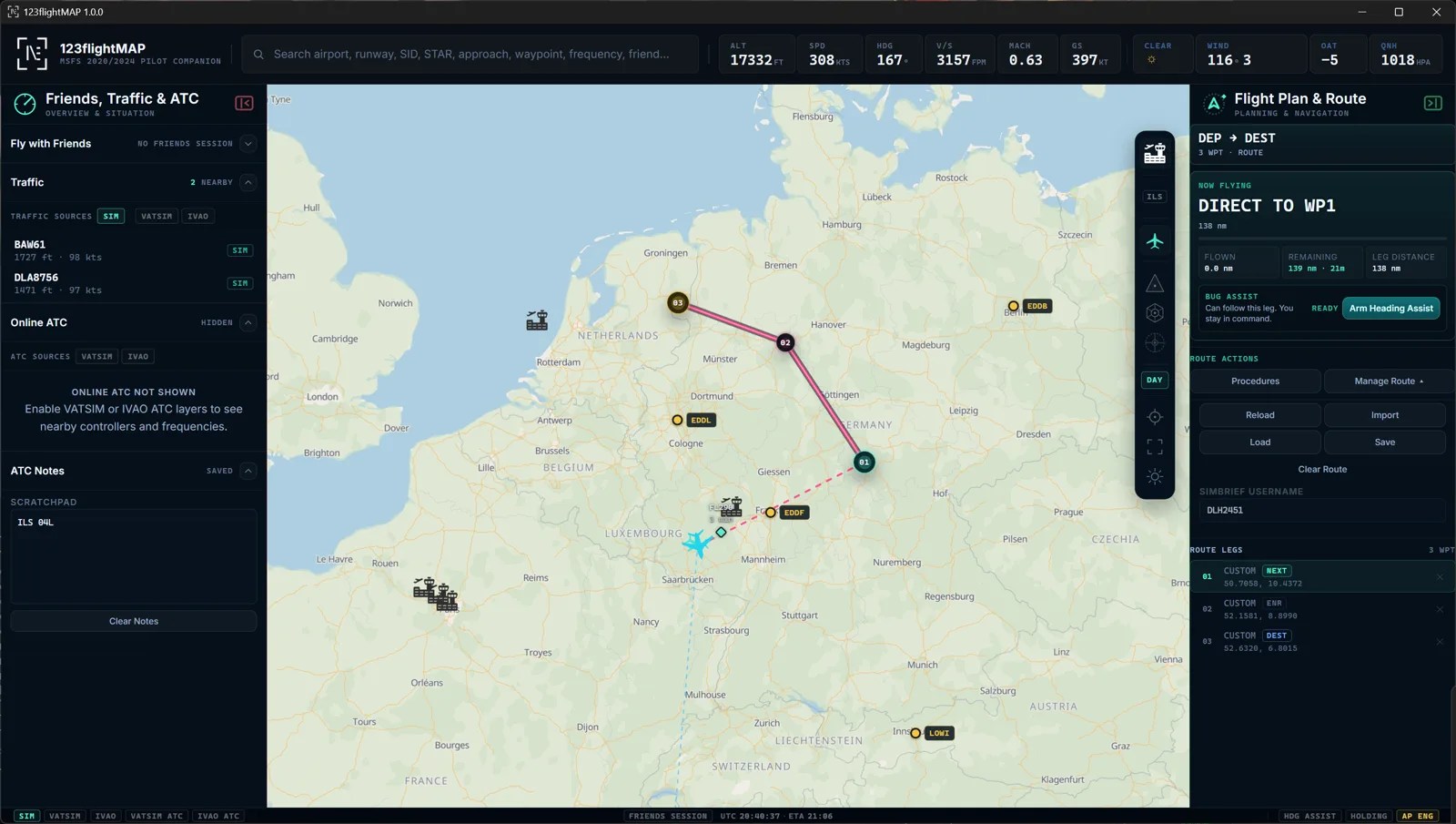This screenshot has width=1456, height=824.
Task: Click the hexagon VOR layer icon
Action: point(1155,313)
